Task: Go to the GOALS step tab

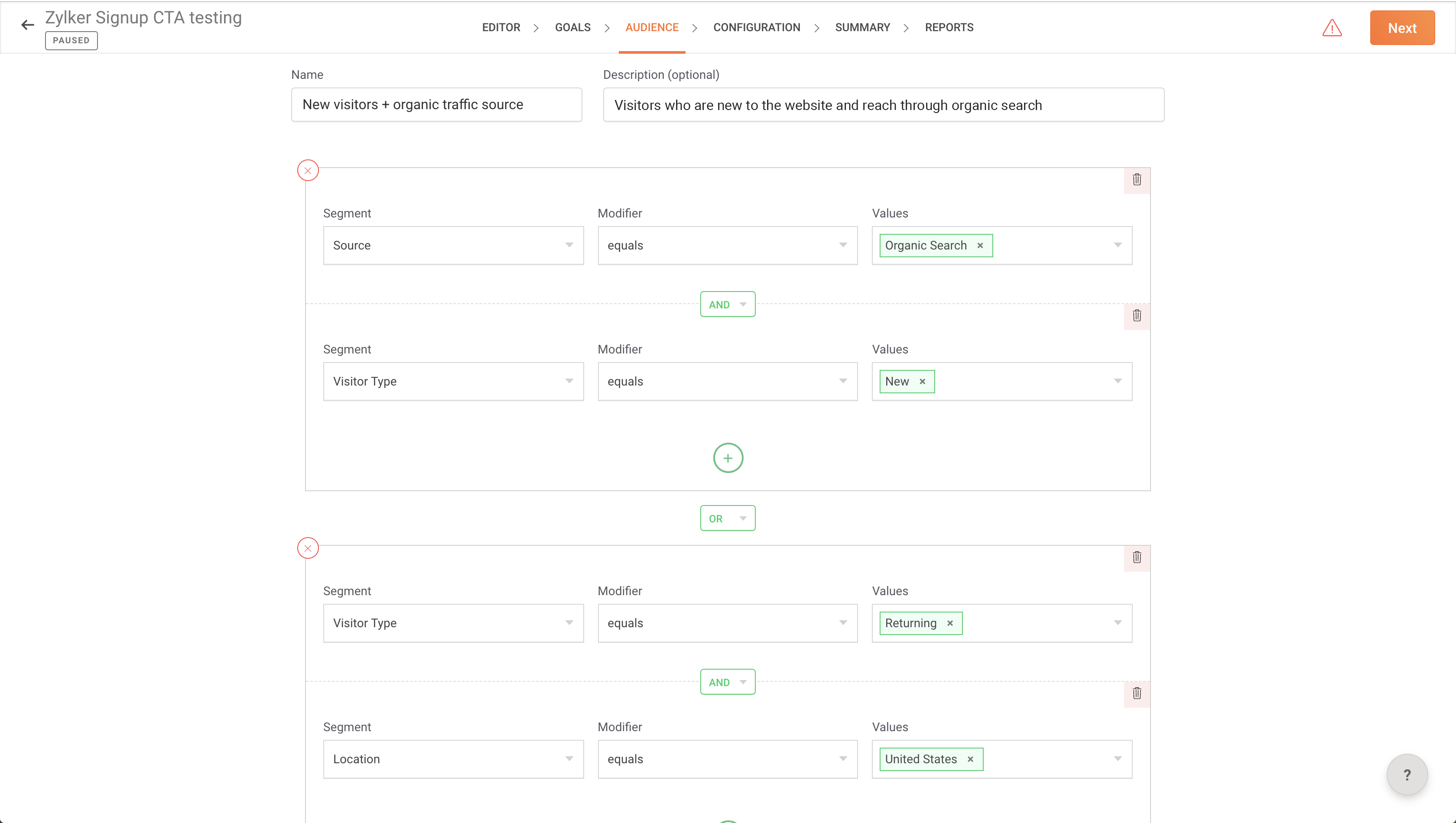Action: pos(572,27)
